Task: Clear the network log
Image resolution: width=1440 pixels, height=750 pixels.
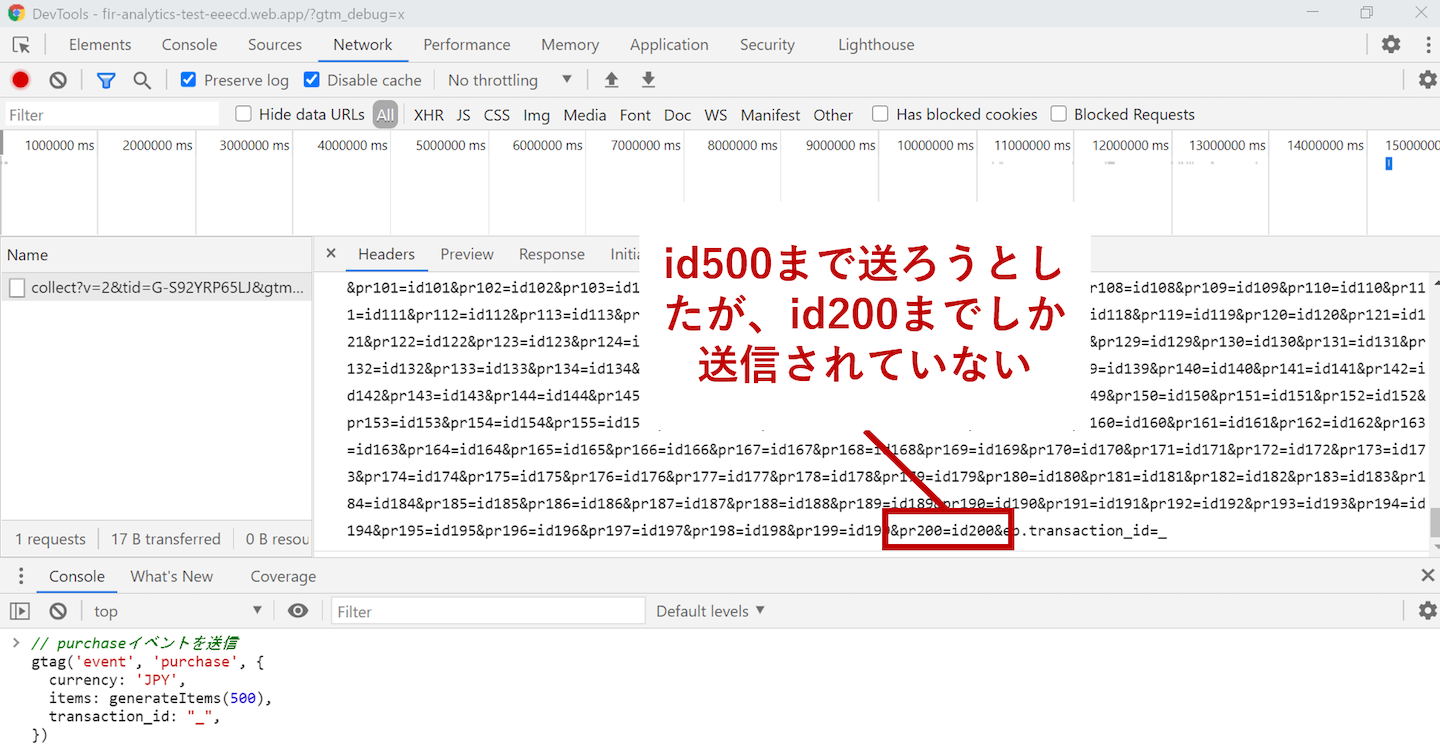Action: (58, 80)
